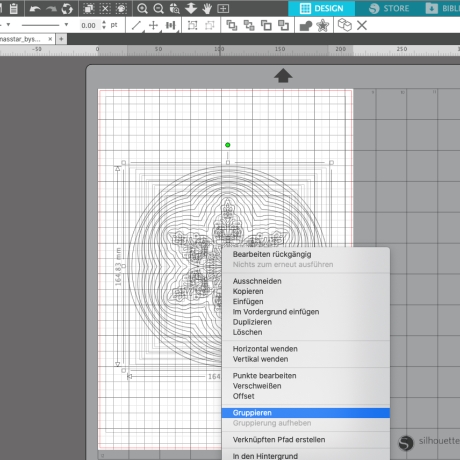Screen dimensions: 460x460
Task: Choose Im Vordergrund einfügen
Action: pos(276,312)
